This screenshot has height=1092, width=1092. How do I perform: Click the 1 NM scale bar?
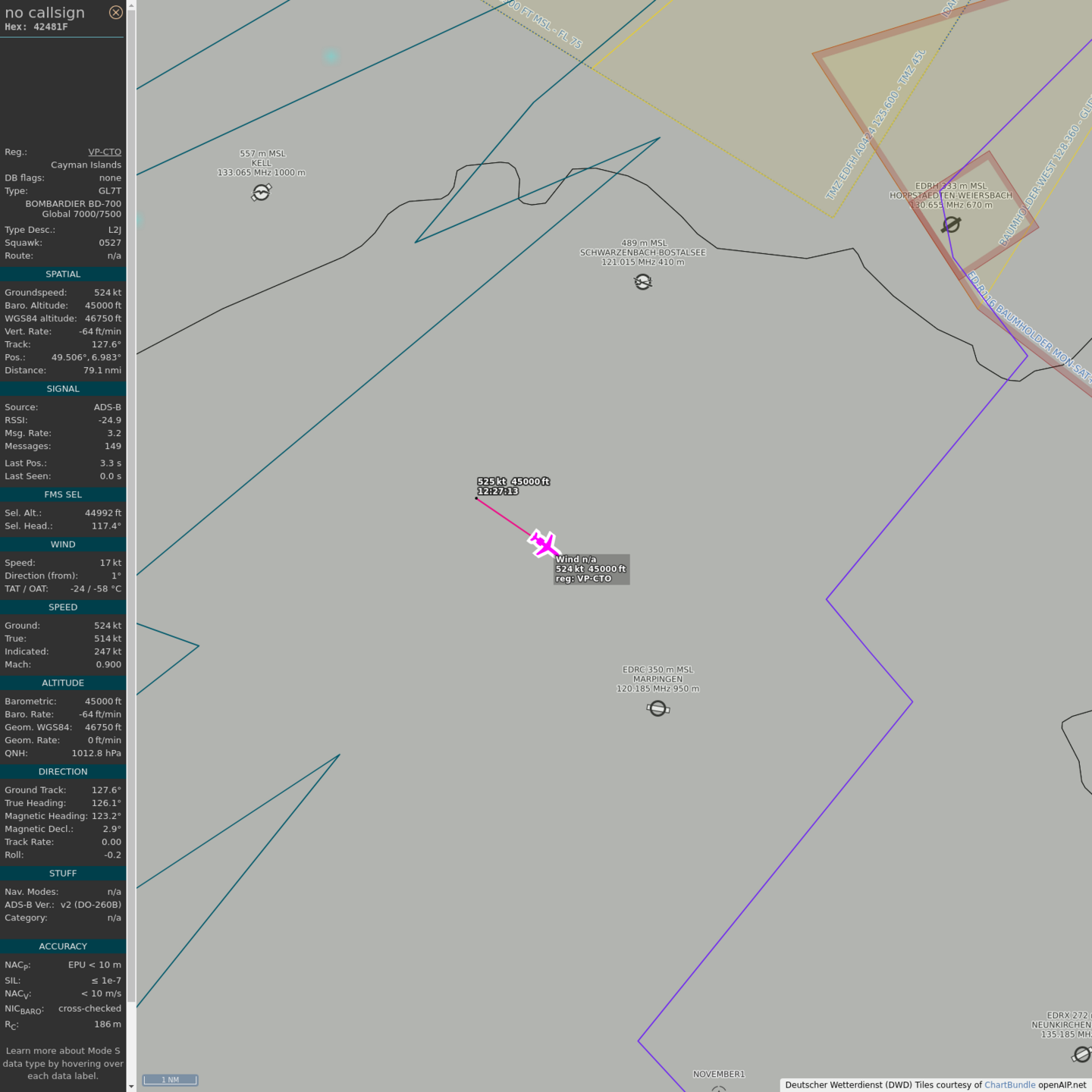(x=171, y=1080)
